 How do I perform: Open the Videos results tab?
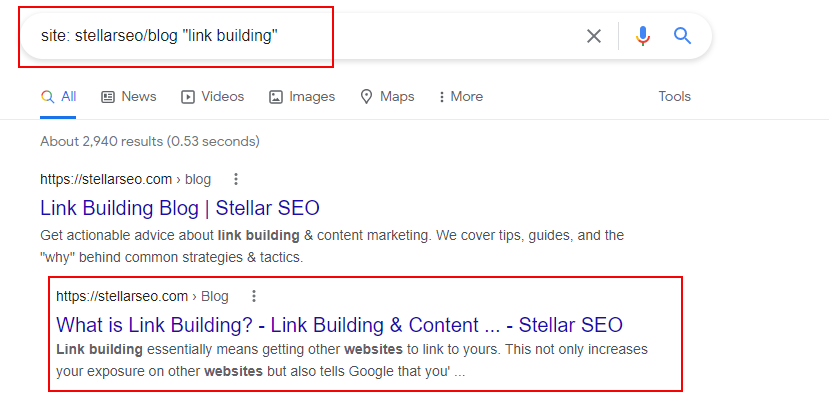click(213, 97)
